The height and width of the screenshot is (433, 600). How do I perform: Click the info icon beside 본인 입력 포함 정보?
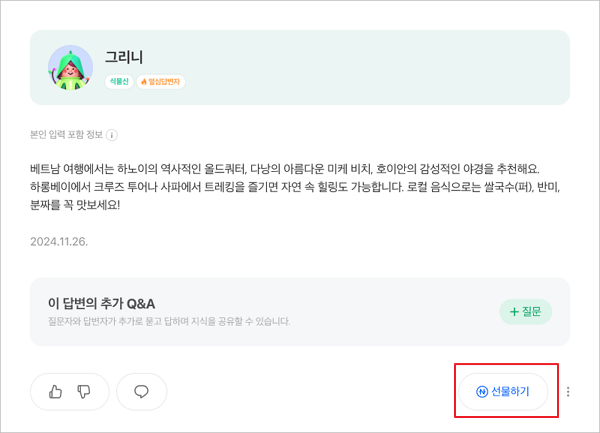112,135
